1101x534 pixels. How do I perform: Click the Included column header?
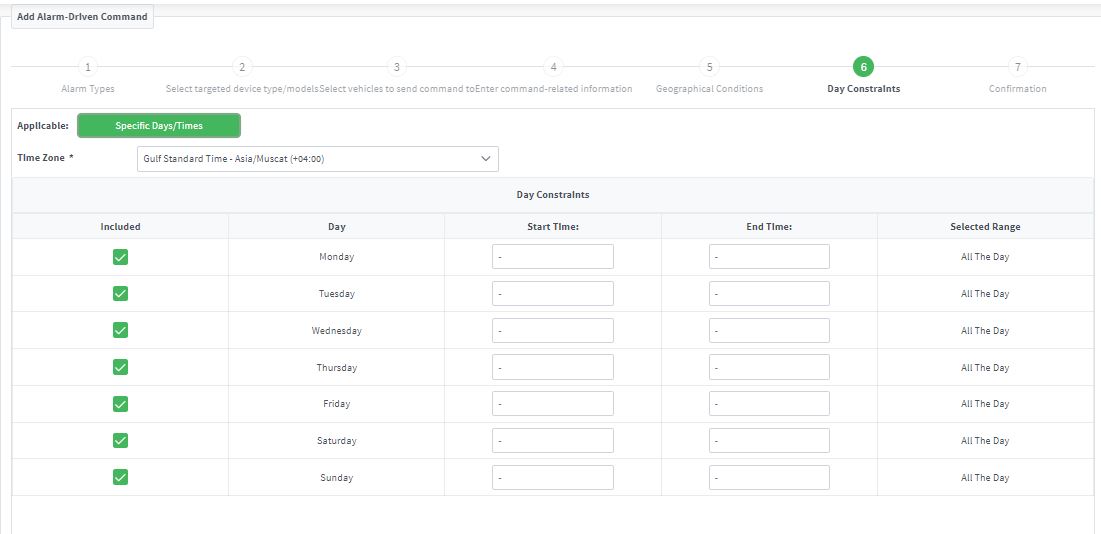[120, 227]
